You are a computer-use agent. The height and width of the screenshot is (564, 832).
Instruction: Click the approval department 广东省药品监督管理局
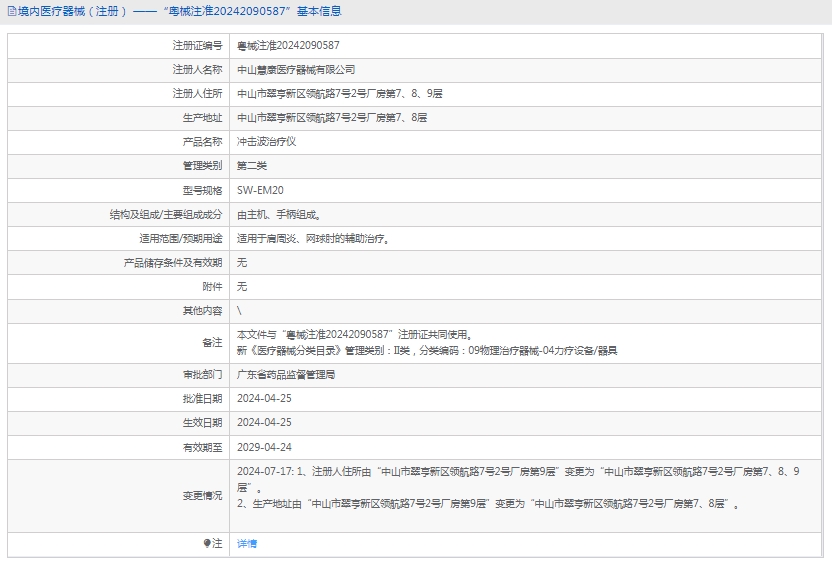pos(286,375)
